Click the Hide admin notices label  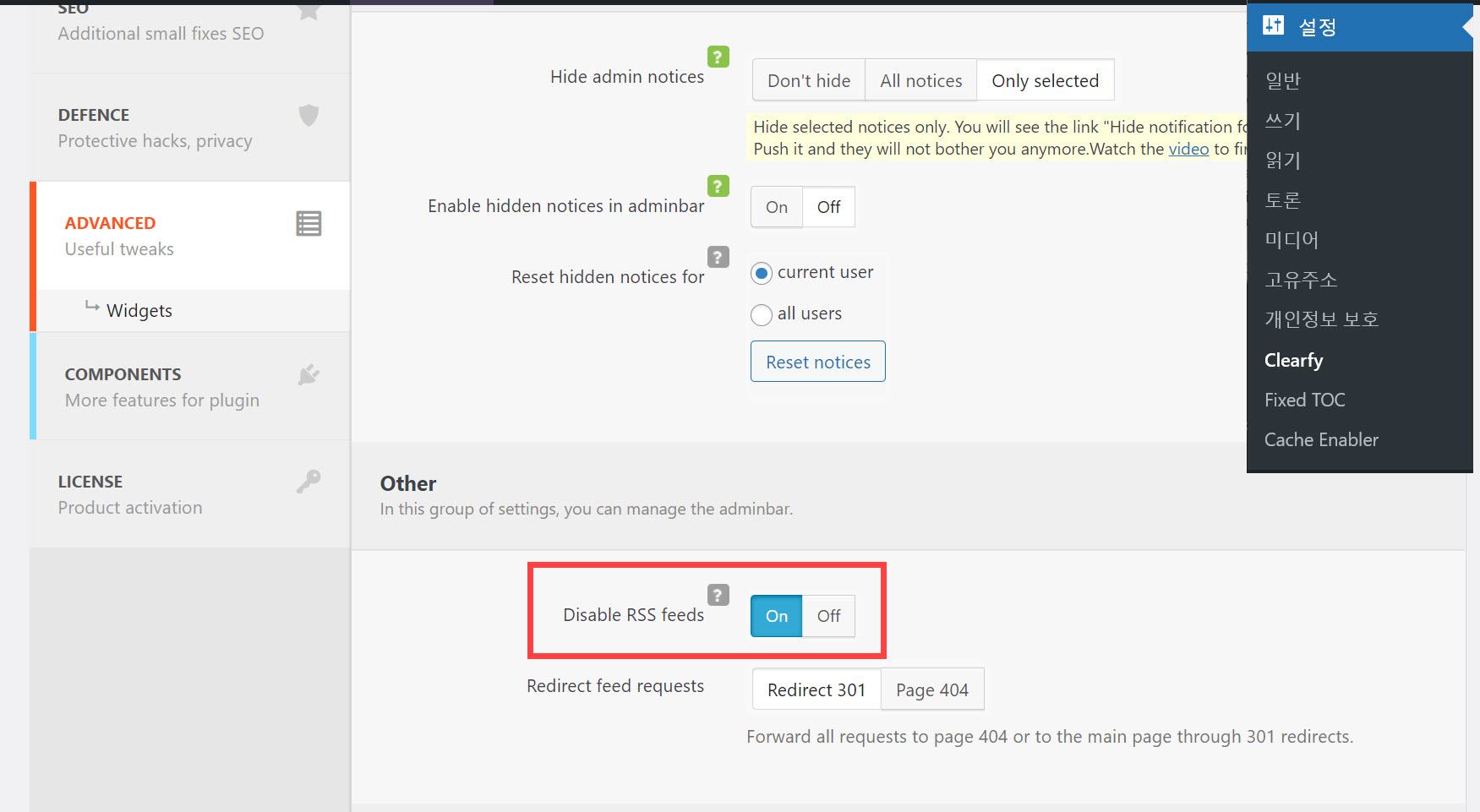coord(627,77)
